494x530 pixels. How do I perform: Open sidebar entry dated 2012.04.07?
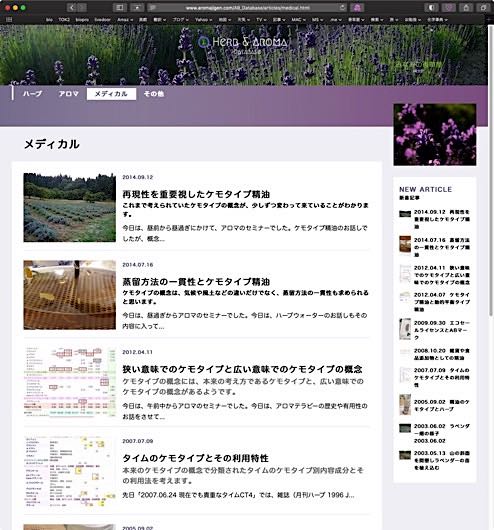(435, 302)
